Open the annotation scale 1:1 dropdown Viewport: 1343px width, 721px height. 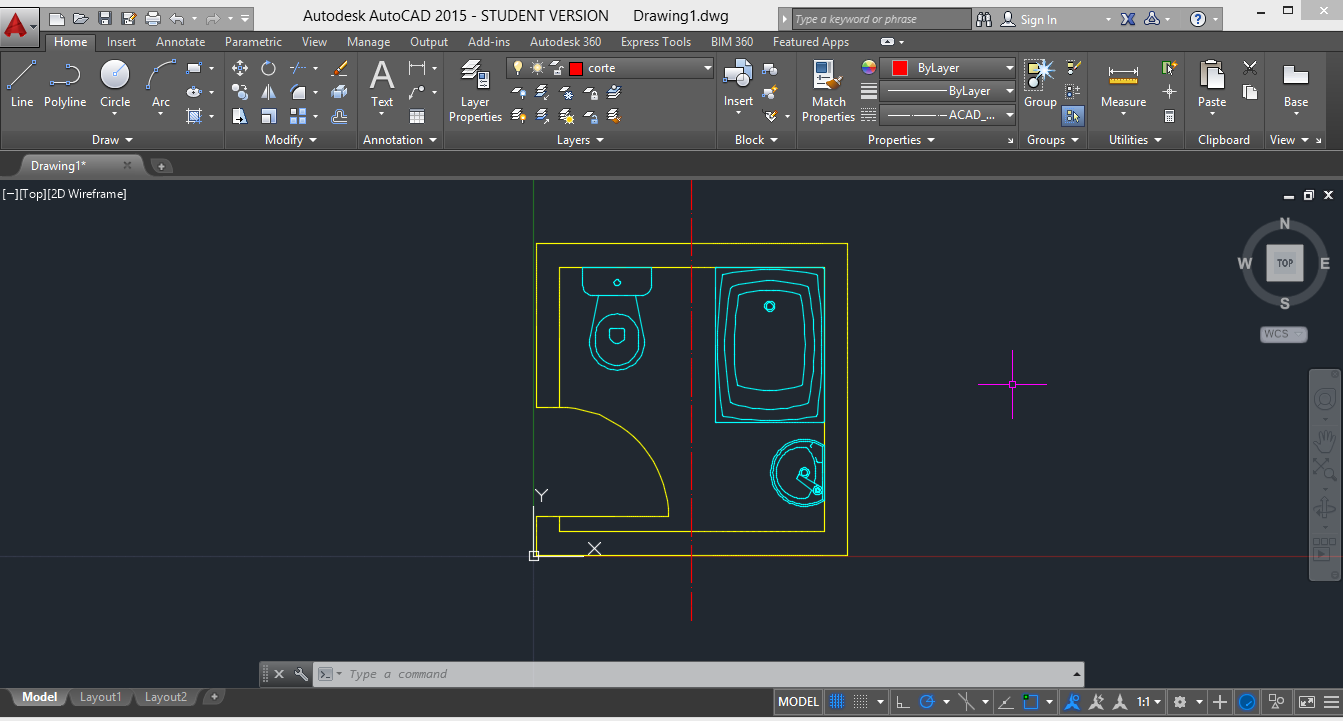point(1148,702)
